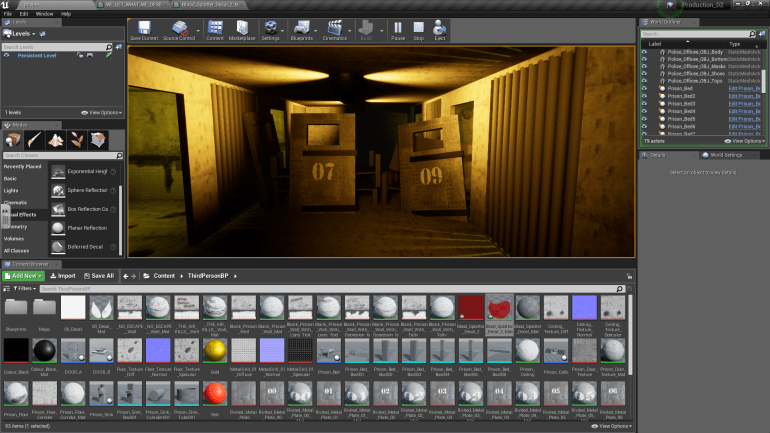Image resolution: width=770 pixels, height=433 pixels.
Task: Hide Prison_Bed actor using its eye icon
Action: pos(645,88)
